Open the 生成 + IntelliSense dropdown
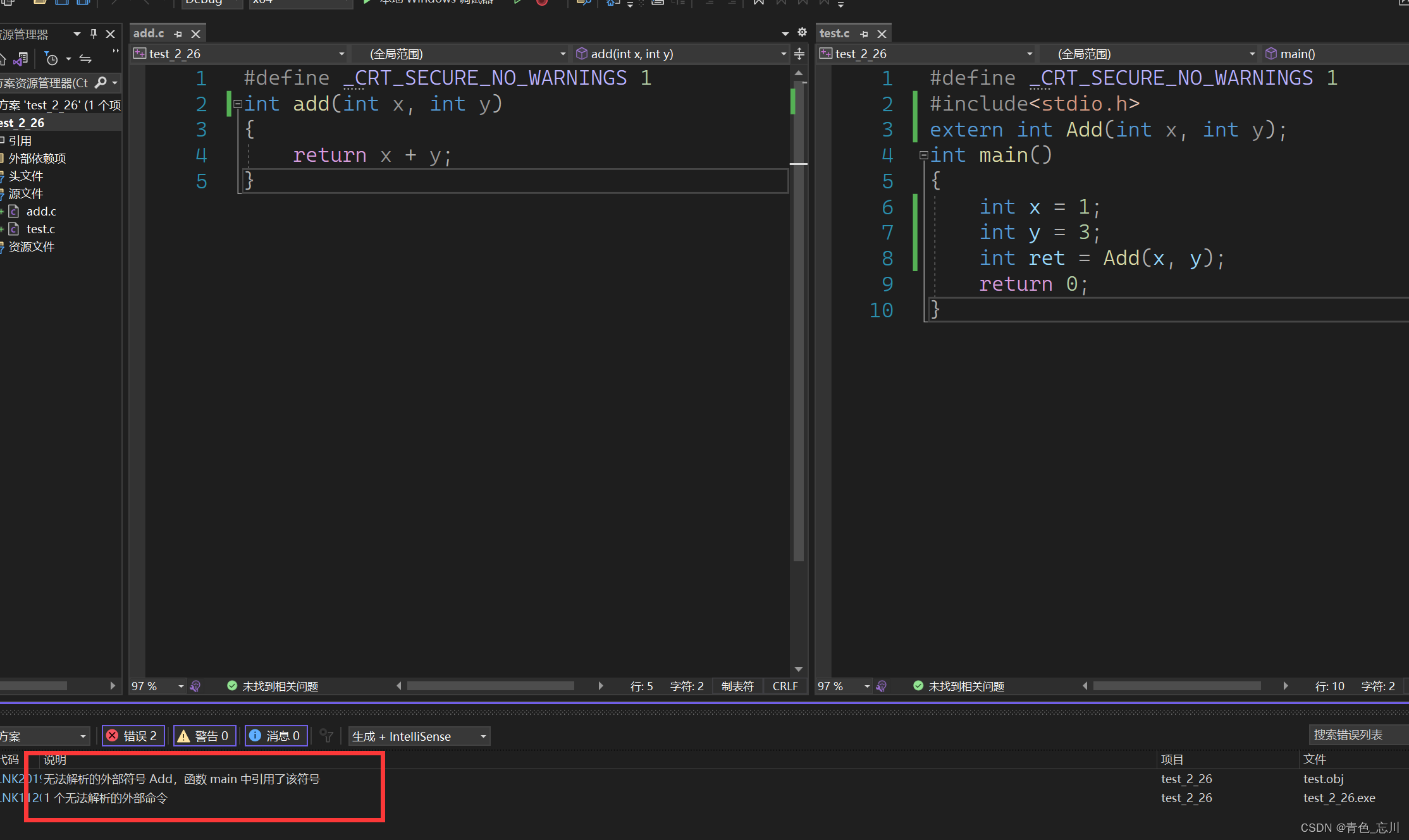 (419, 736)
